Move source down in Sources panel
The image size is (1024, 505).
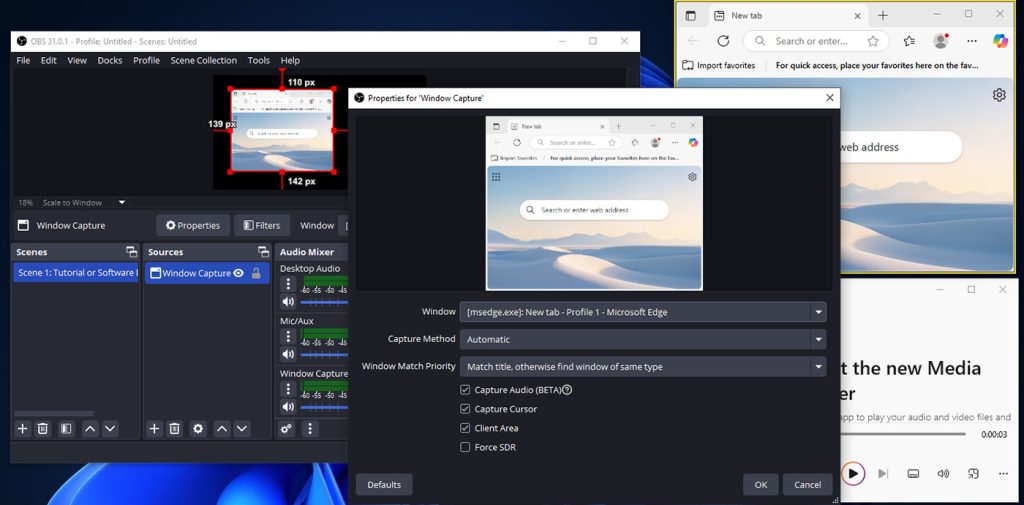point(242,429)
